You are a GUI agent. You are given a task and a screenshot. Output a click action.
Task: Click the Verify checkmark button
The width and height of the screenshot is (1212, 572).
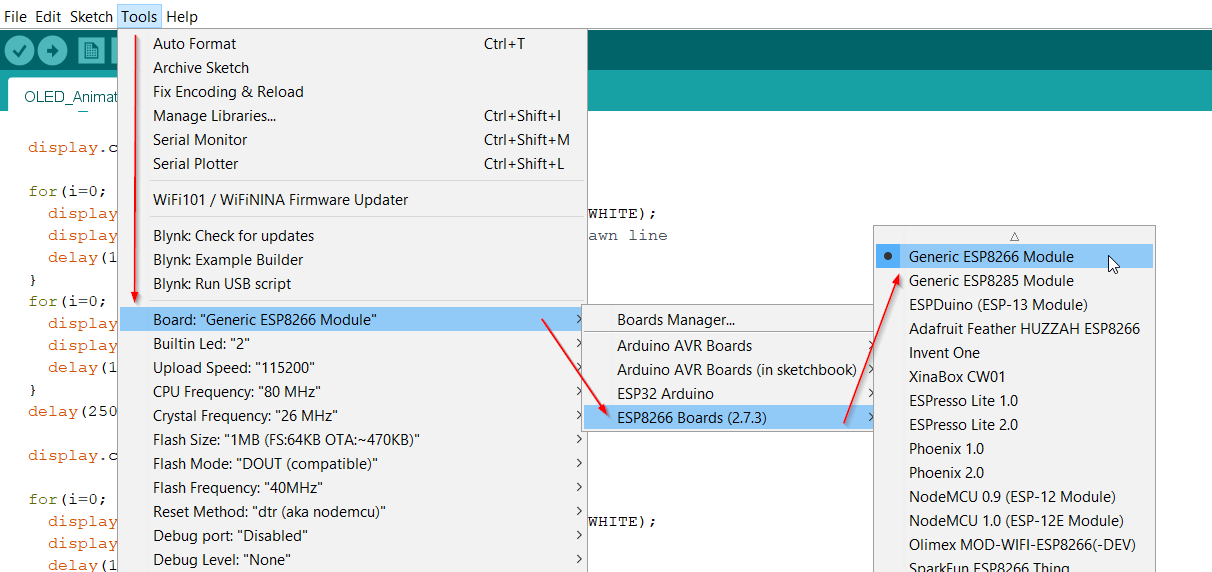click(x=20, y=50)
